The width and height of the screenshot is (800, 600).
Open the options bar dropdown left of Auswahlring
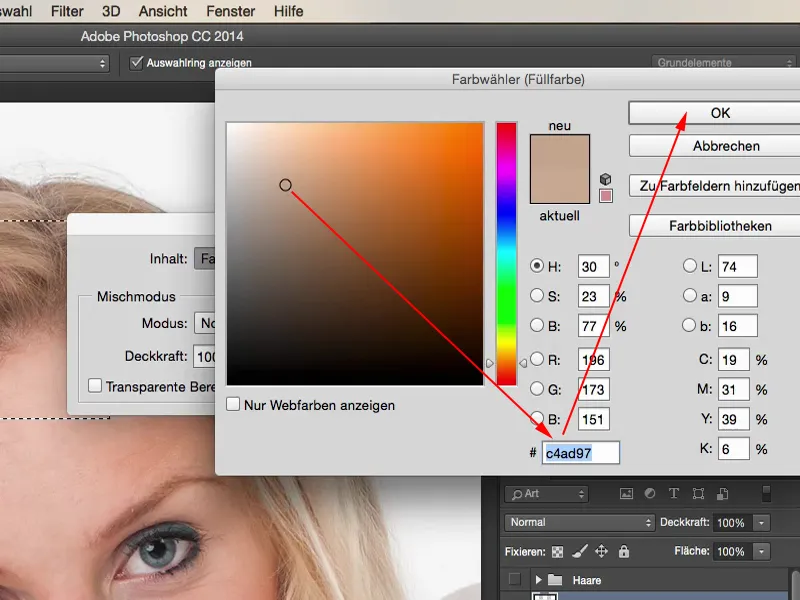click(x=54, y=63)
